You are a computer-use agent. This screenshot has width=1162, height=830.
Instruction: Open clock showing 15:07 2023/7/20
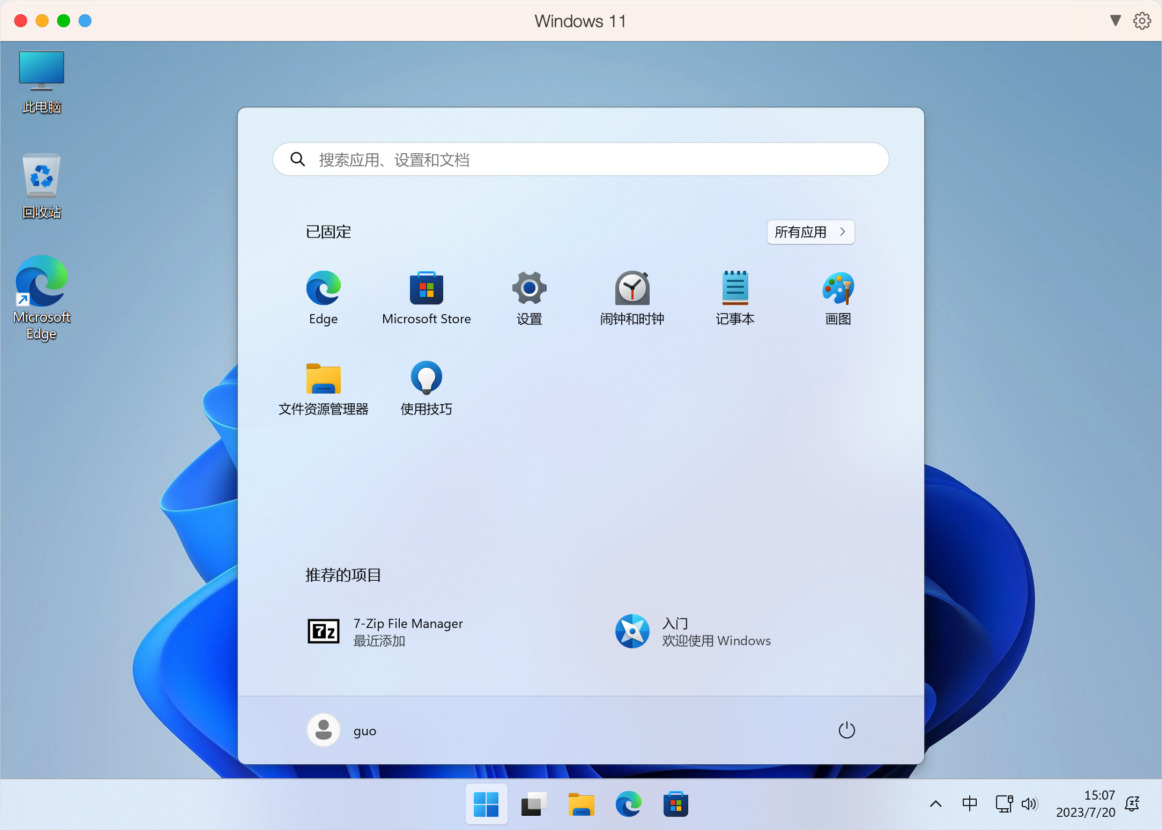point(1086,804)
